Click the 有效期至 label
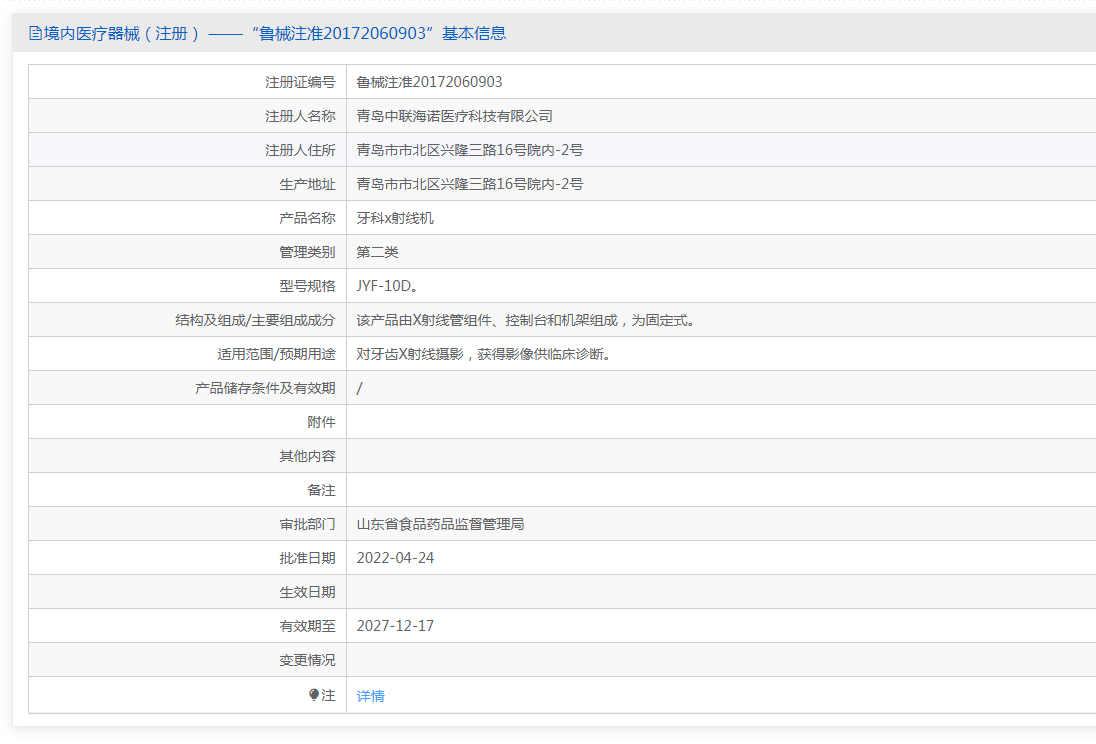This screenshot has height=744, width=1096. click(308, 626)
